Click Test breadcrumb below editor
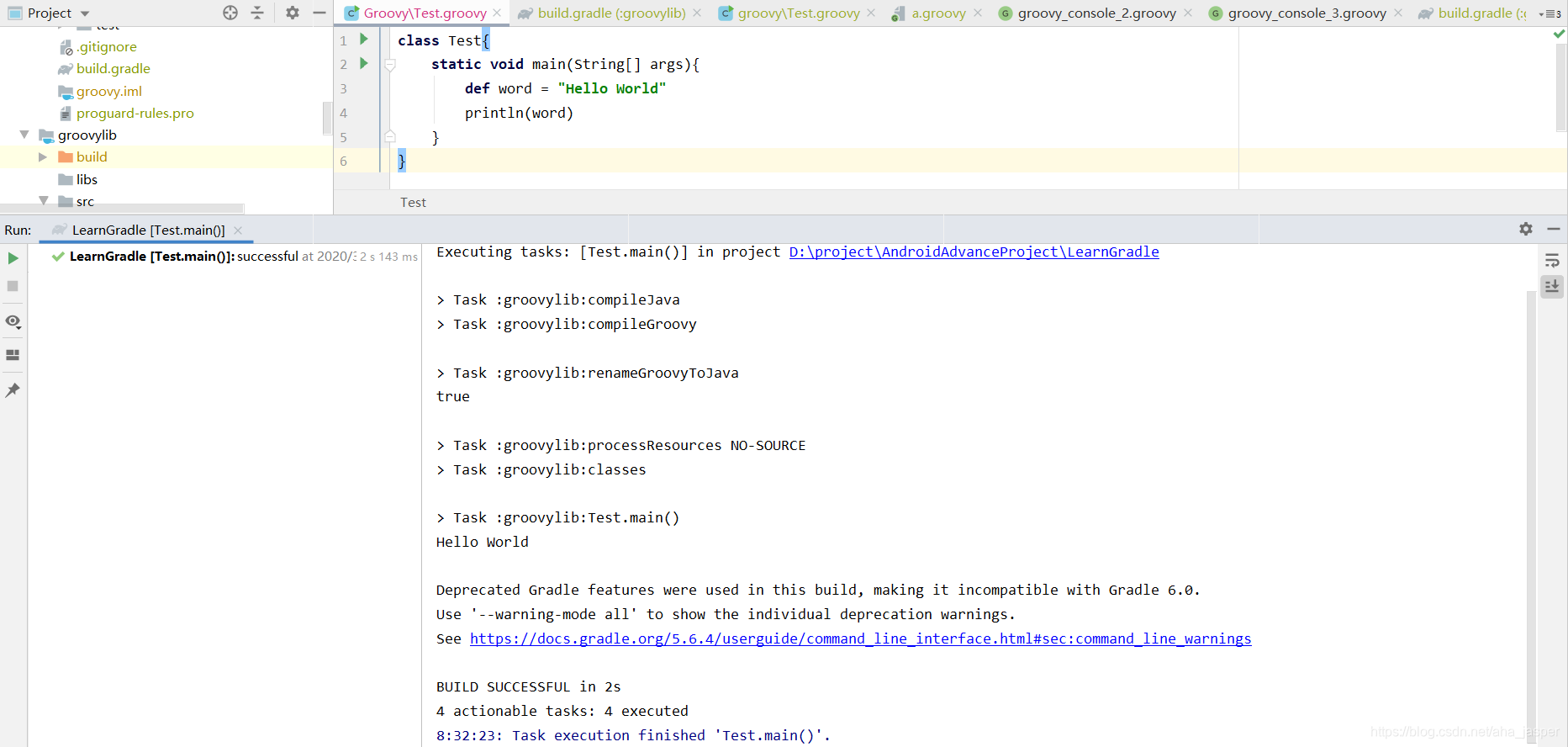Screen dimensions: 1568x747 point(413,203)
